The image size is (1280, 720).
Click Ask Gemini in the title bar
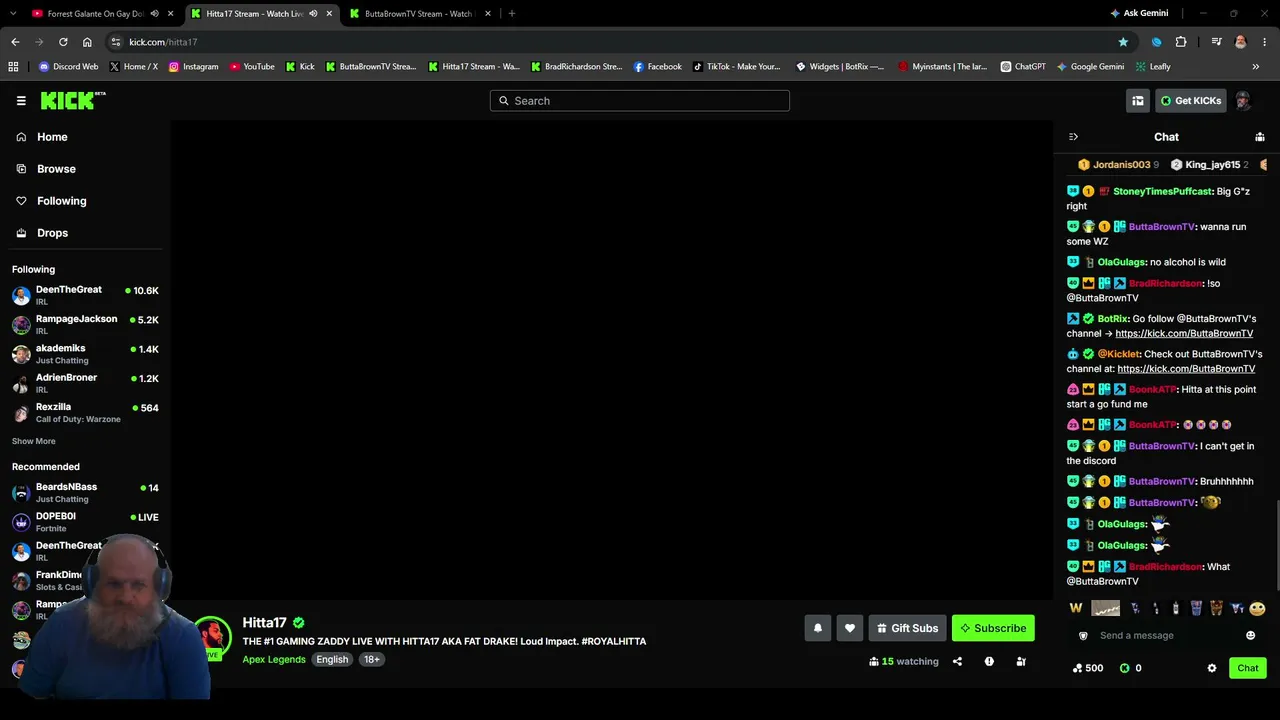tap(1139, 14)
